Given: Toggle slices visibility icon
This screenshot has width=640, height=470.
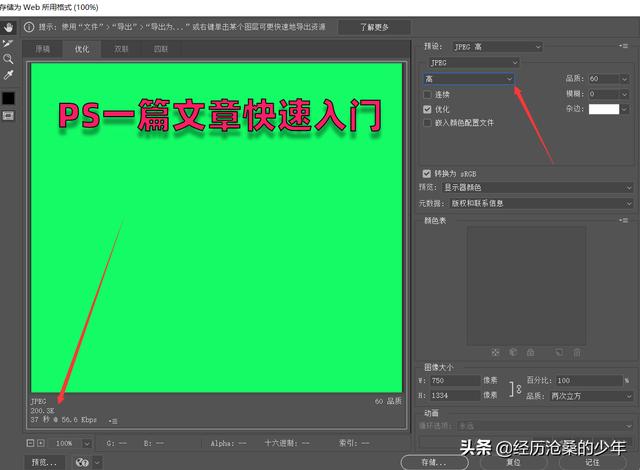Looking at the screenshot, I should point(8,116).
